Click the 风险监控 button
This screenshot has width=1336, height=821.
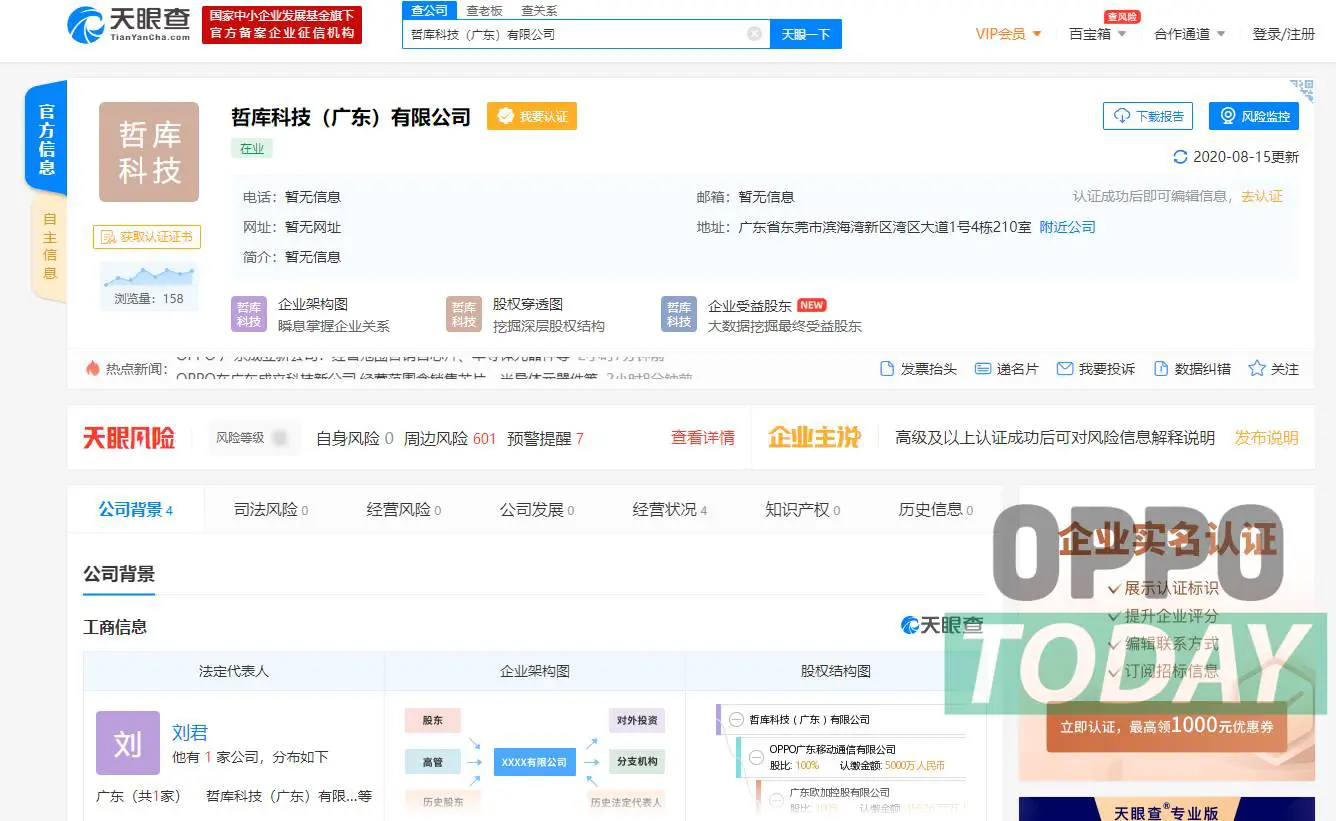[1254, 116]
